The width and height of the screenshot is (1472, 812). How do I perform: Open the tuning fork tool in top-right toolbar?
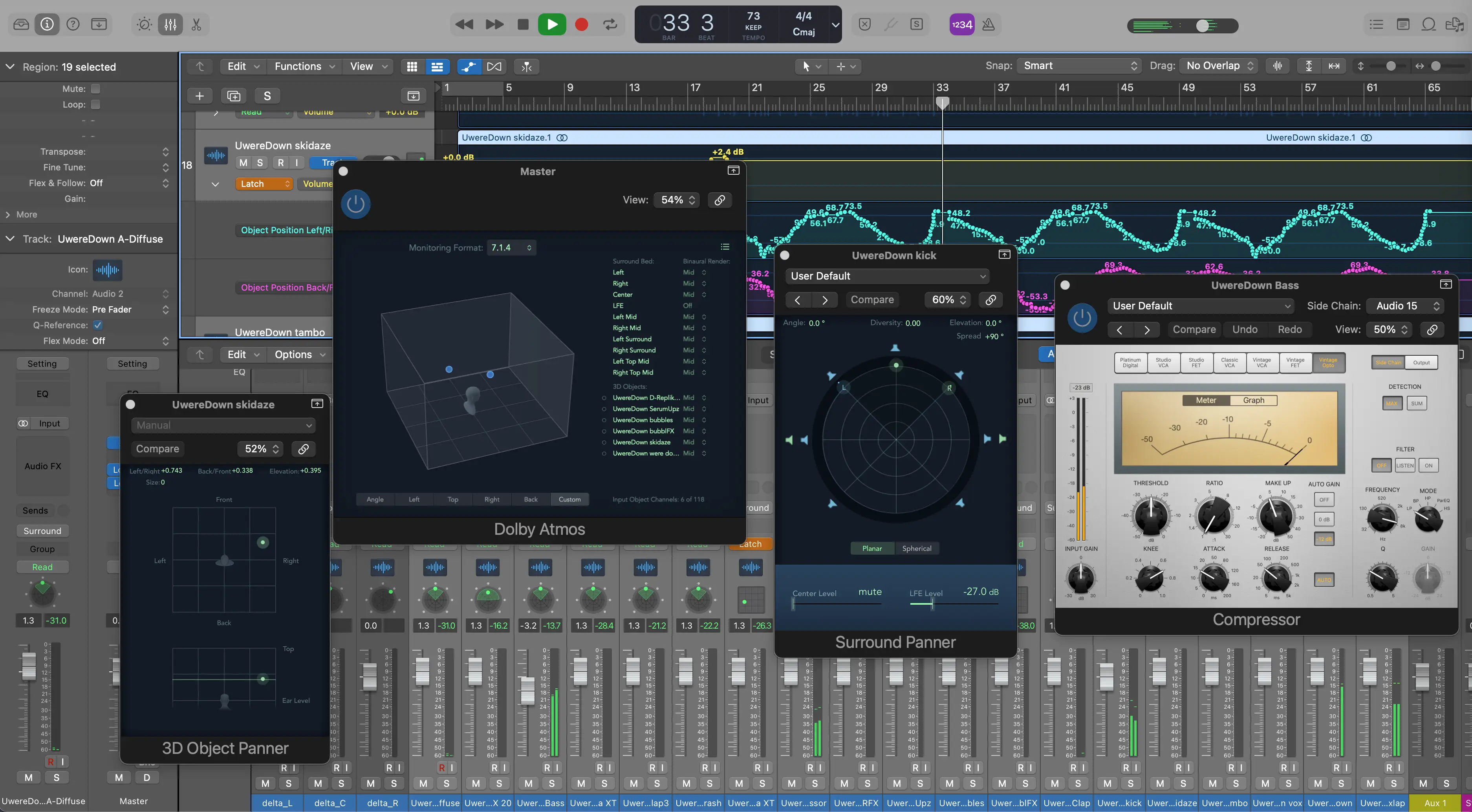[890, 25]
